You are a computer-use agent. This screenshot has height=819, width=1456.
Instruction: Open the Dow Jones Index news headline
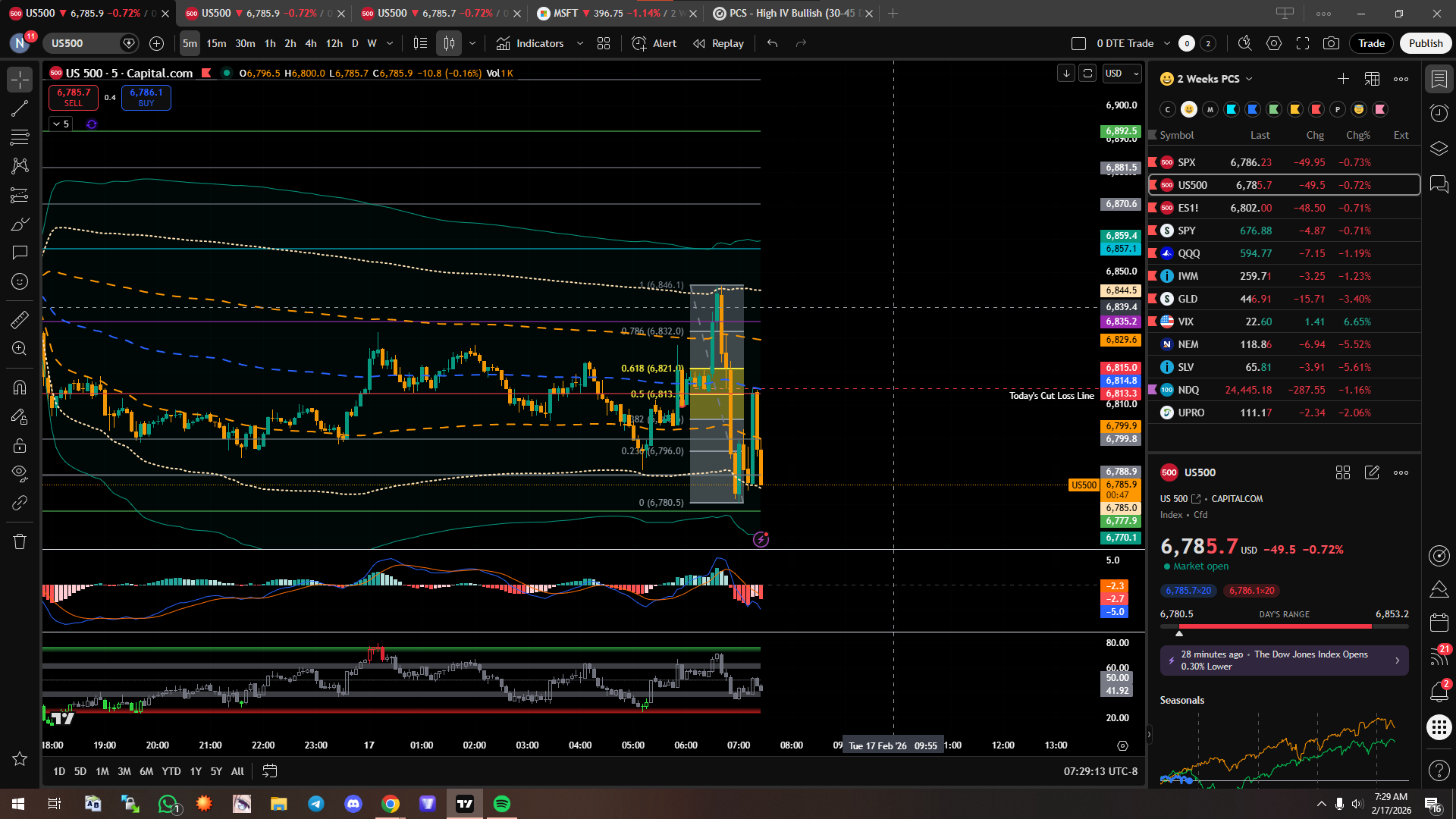point(1283,660)
